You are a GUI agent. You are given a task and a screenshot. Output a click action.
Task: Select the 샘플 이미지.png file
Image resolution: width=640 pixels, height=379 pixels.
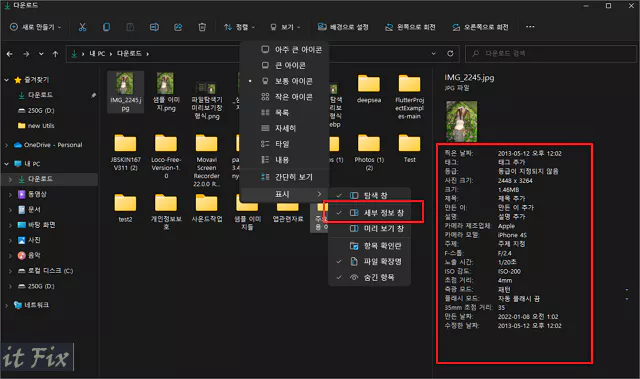(166, 92)
